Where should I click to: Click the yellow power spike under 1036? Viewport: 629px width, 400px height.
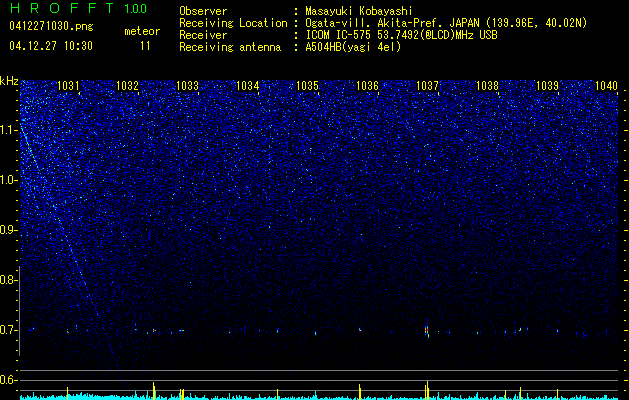(359, 391)
